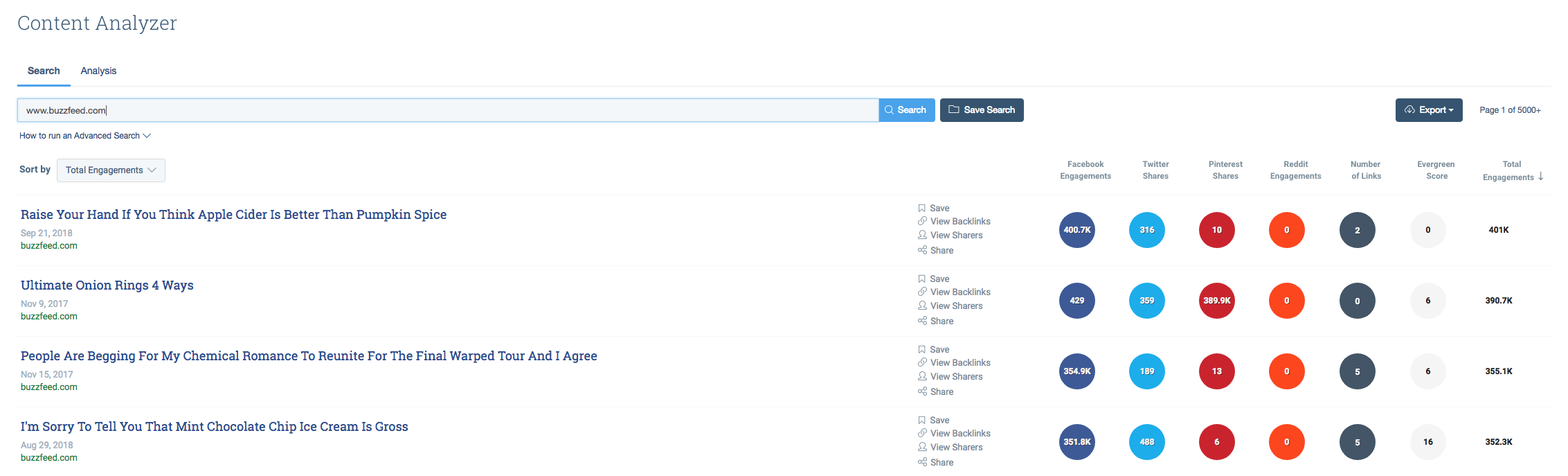Open the My Chemical Romance Warped Tour article
This screenshot has width=1568, height=476.
[309, 356]
